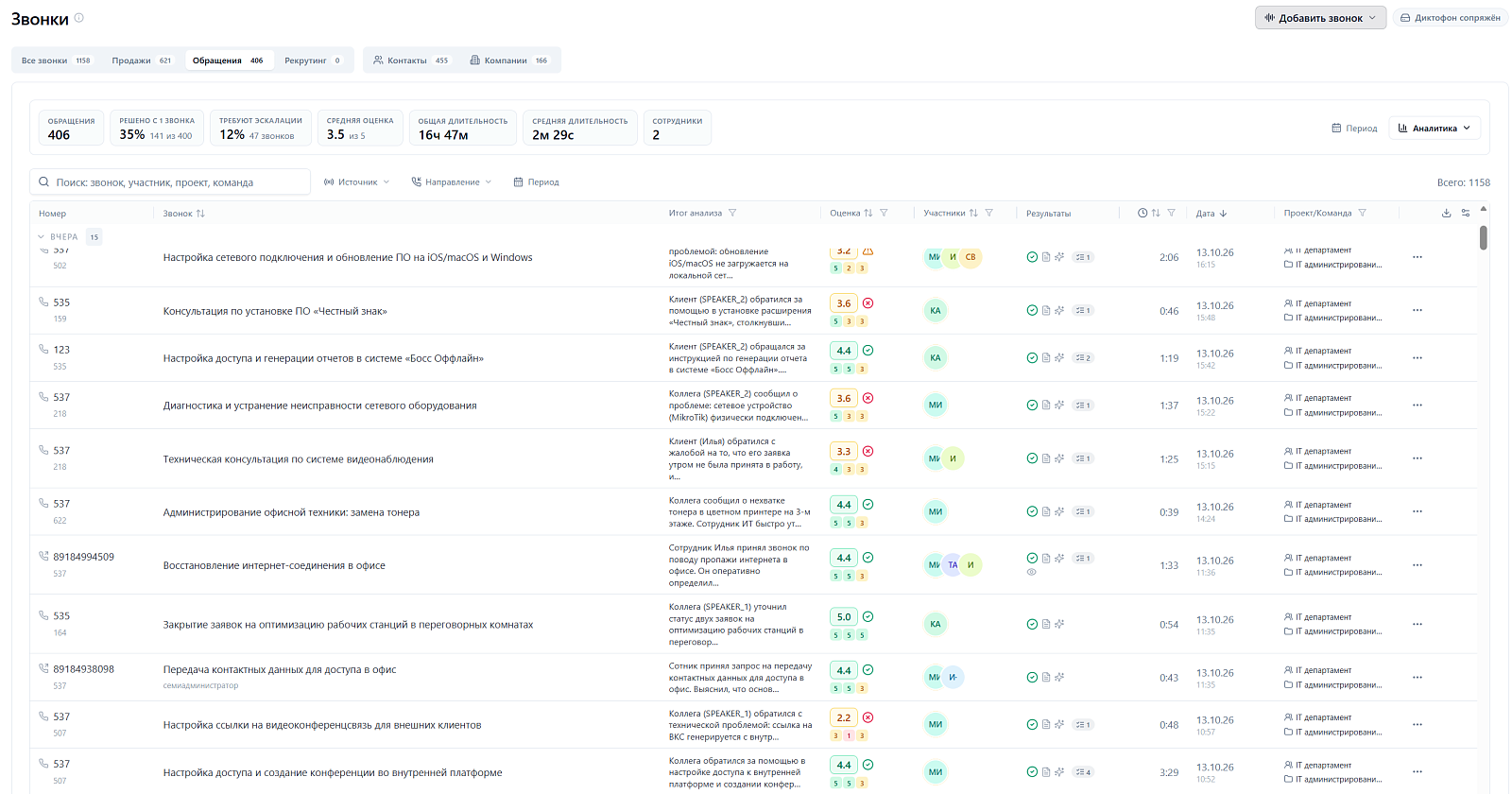This screenshot has height=794, width=1512.
Task: Open the Контакты tab
Action: (x=411, y=60)
